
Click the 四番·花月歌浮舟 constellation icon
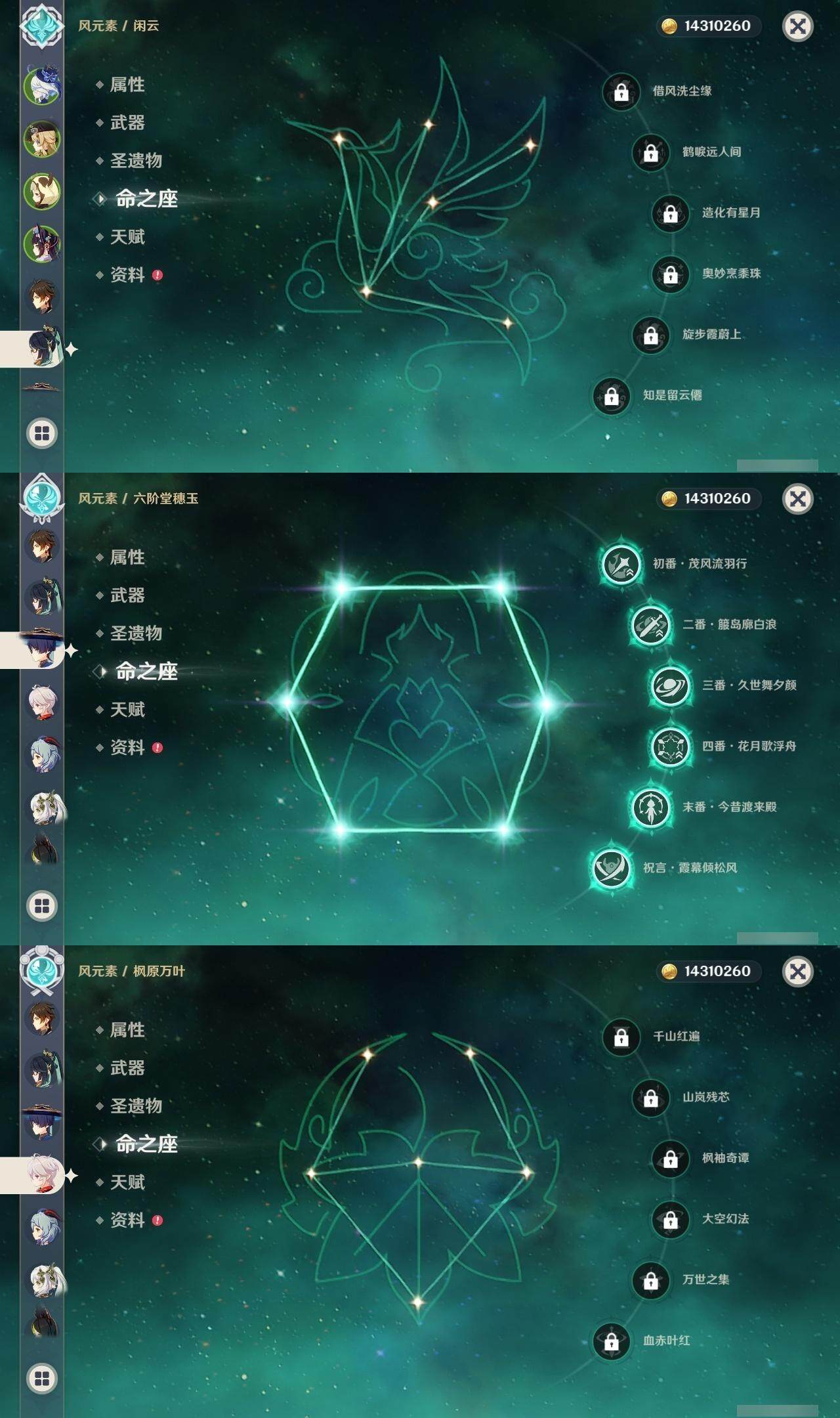tap(670, 746)
